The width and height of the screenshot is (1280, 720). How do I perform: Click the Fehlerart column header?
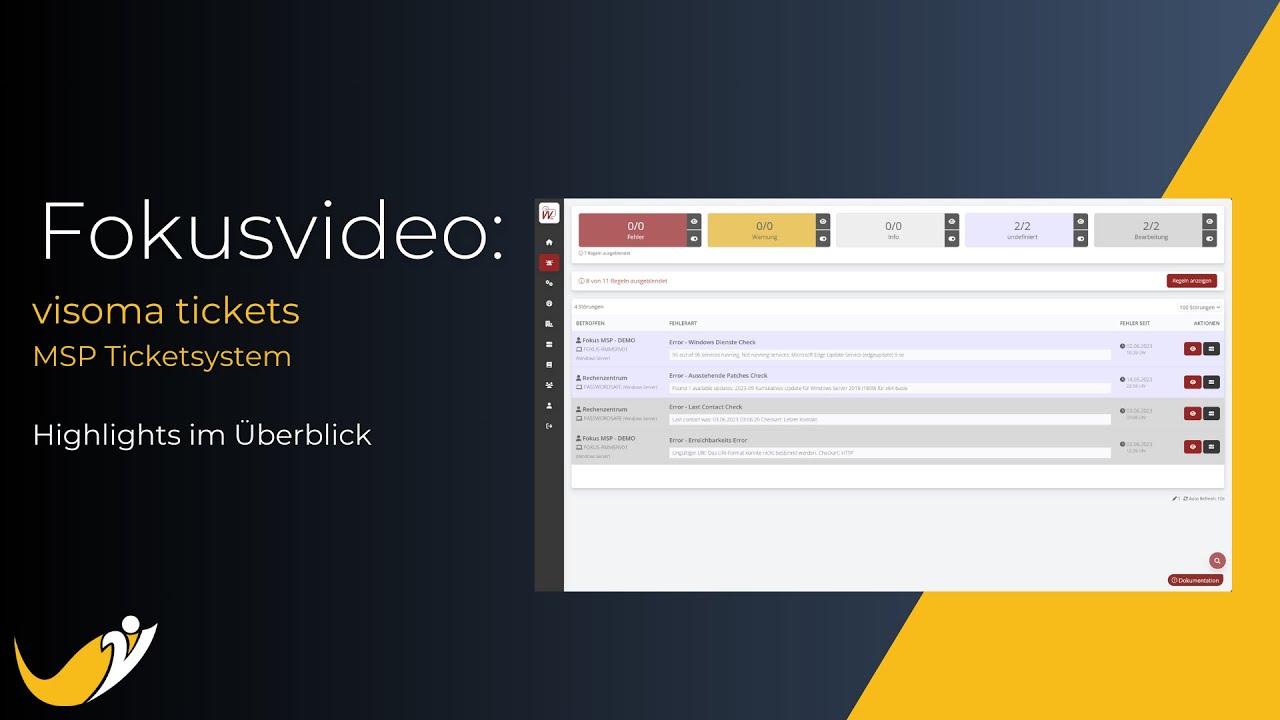(x=683, y=323)
